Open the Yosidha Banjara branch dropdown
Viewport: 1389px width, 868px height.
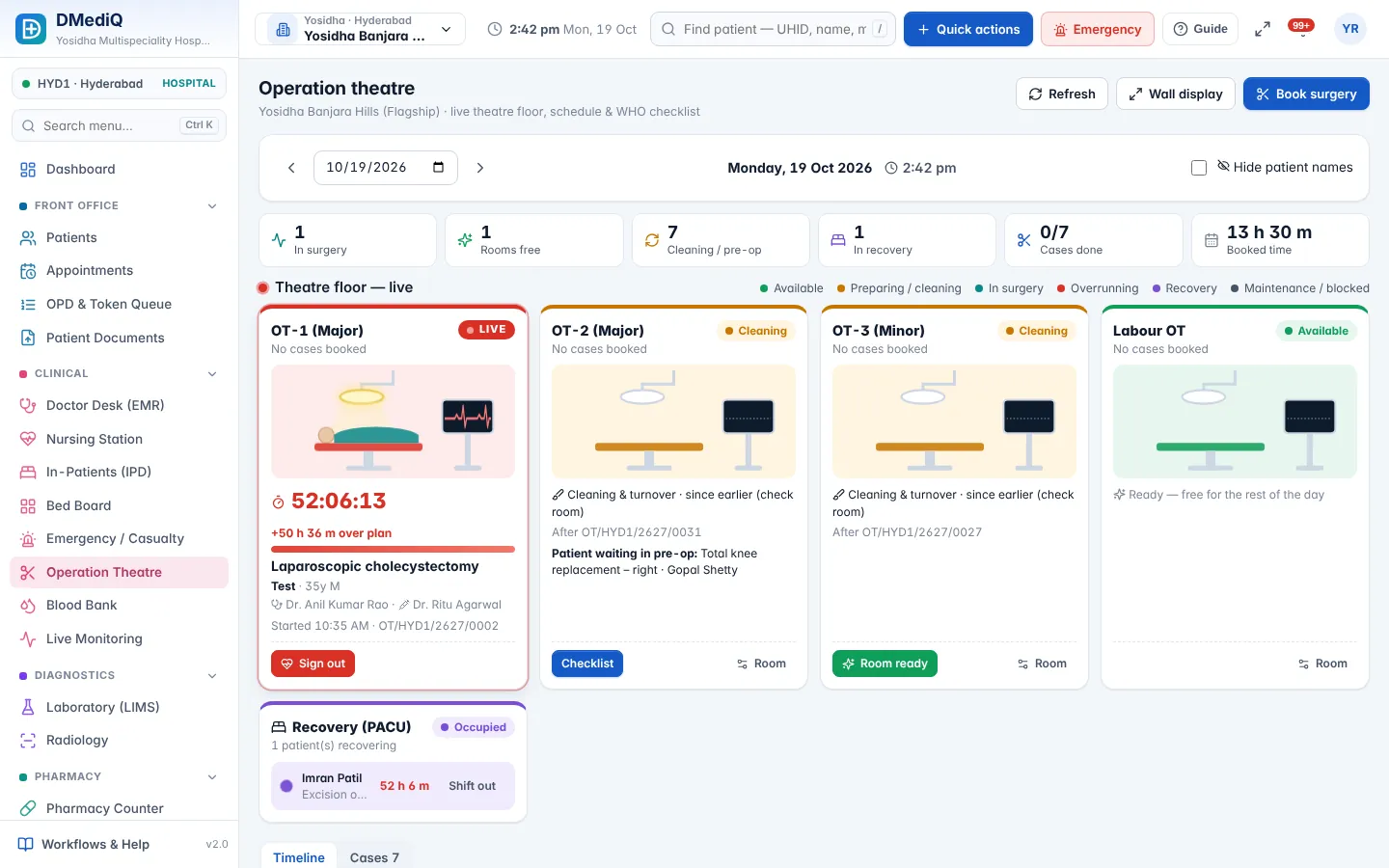(x=360, y=29)
